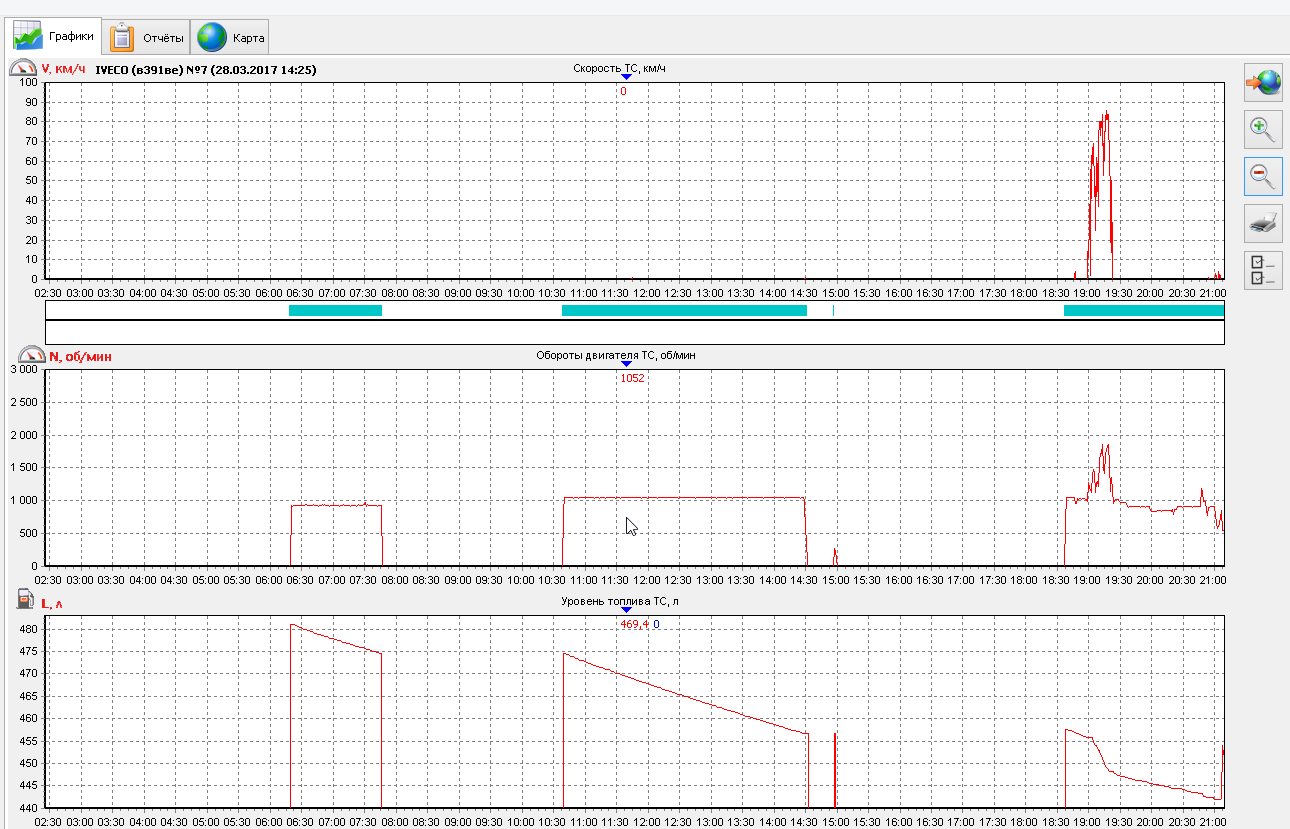This screenshot has height=829, width=1290.
Task: Click the show-on-map globe arrow button
Action: 1263,84
